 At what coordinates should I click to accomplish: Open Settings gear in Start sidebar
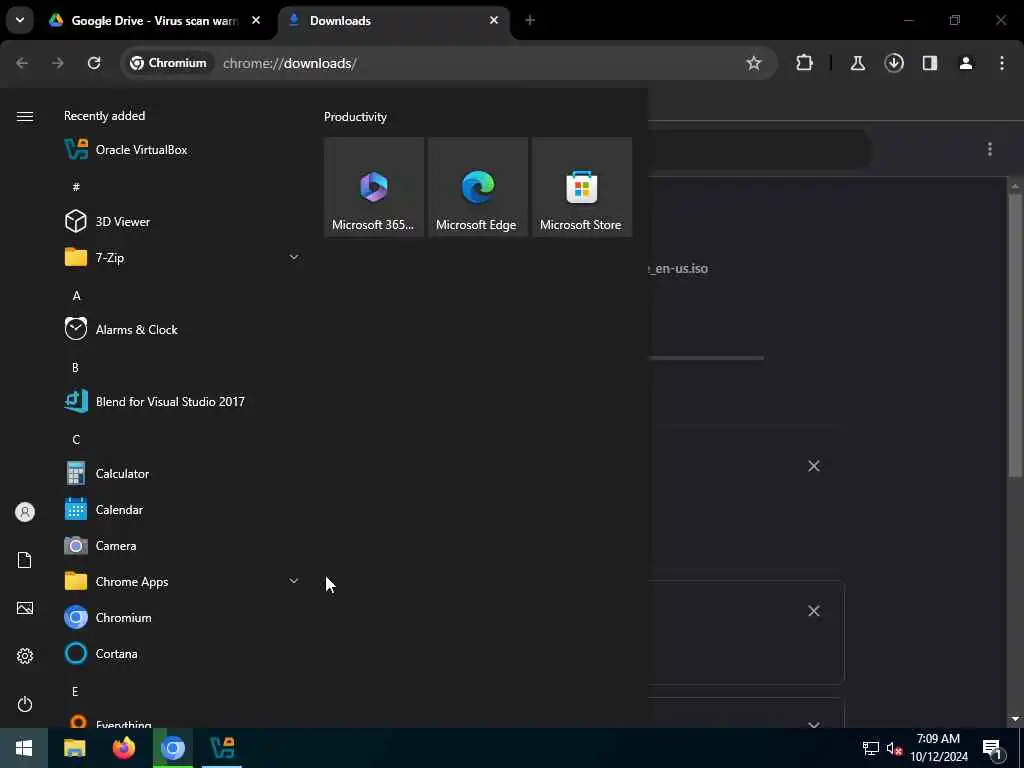tap(25, 656)
